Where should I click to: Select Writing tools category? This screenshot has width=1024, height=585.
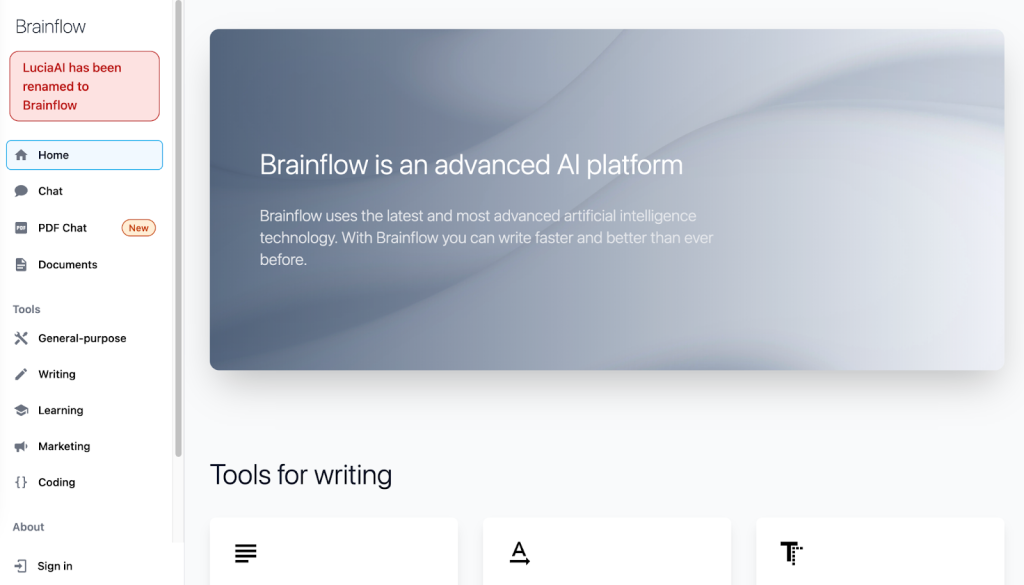pyautogui.click(x=84, y=374)
